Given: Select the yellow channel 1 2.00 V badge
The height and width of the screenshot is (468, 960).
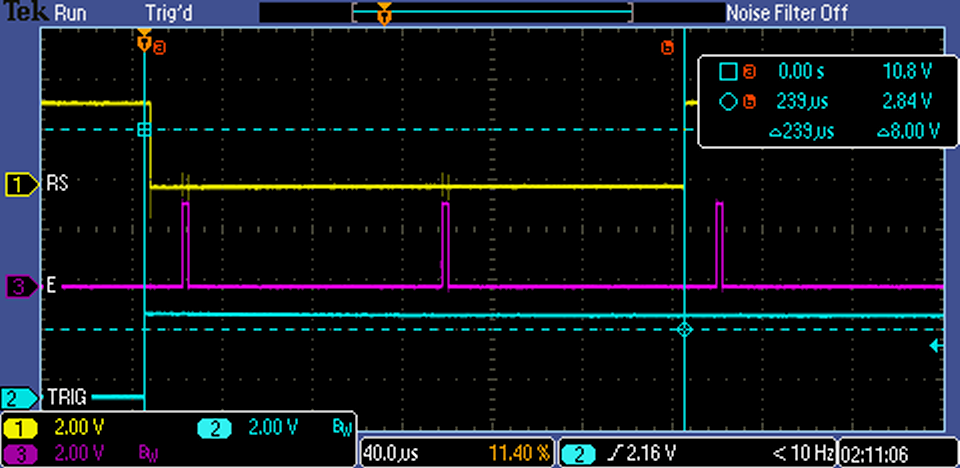Looking at the screenshot, I should 22,428.
